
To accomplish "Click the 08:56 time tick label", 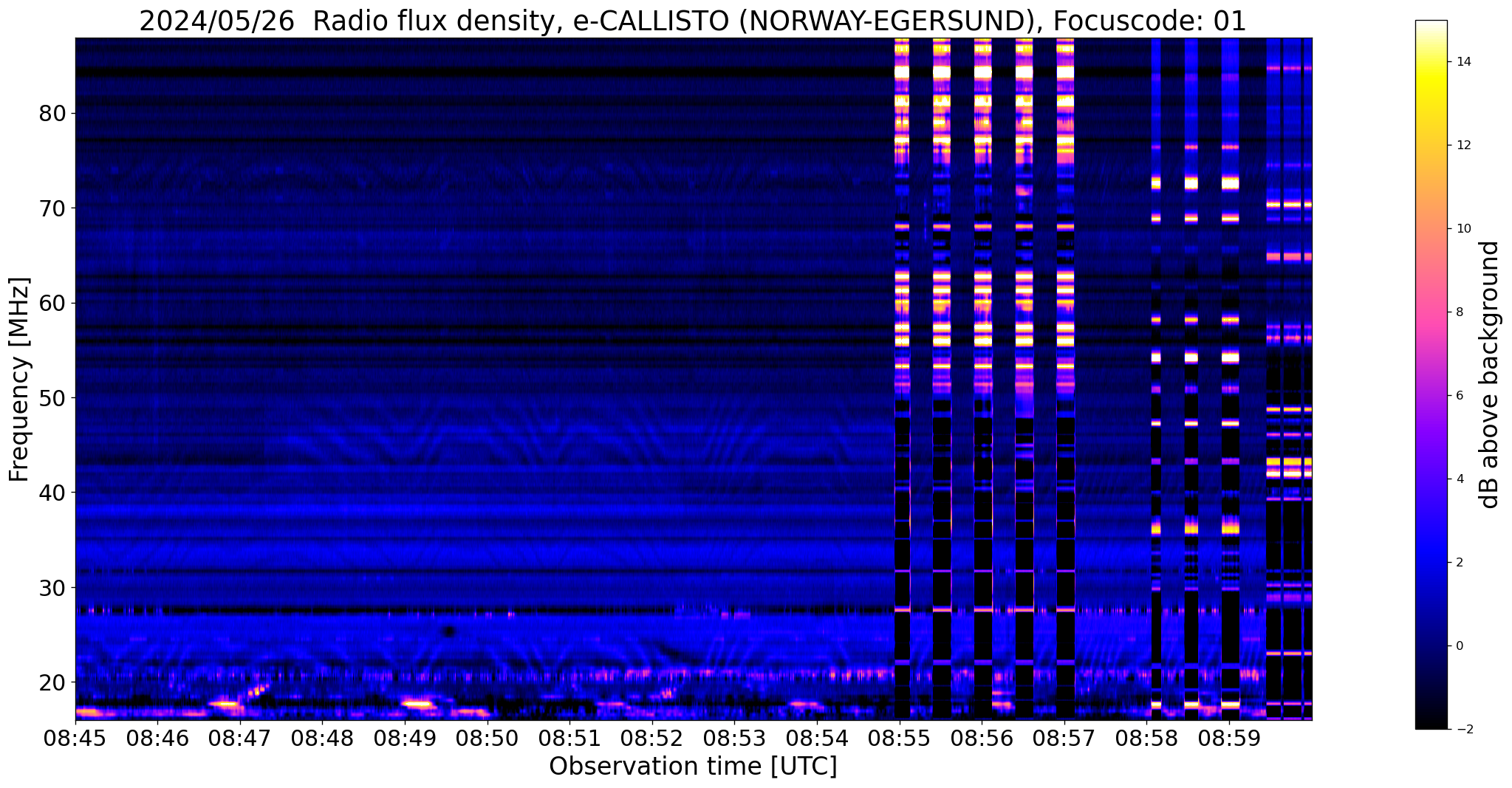I will point(982,737).
